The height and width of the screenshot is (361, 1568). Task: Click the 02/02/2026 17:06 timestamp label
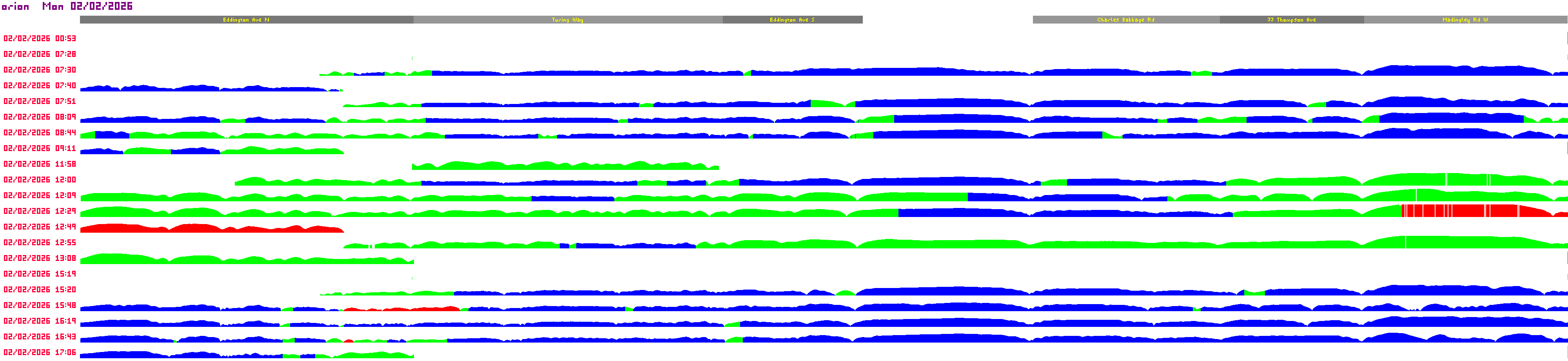point(40,352)
